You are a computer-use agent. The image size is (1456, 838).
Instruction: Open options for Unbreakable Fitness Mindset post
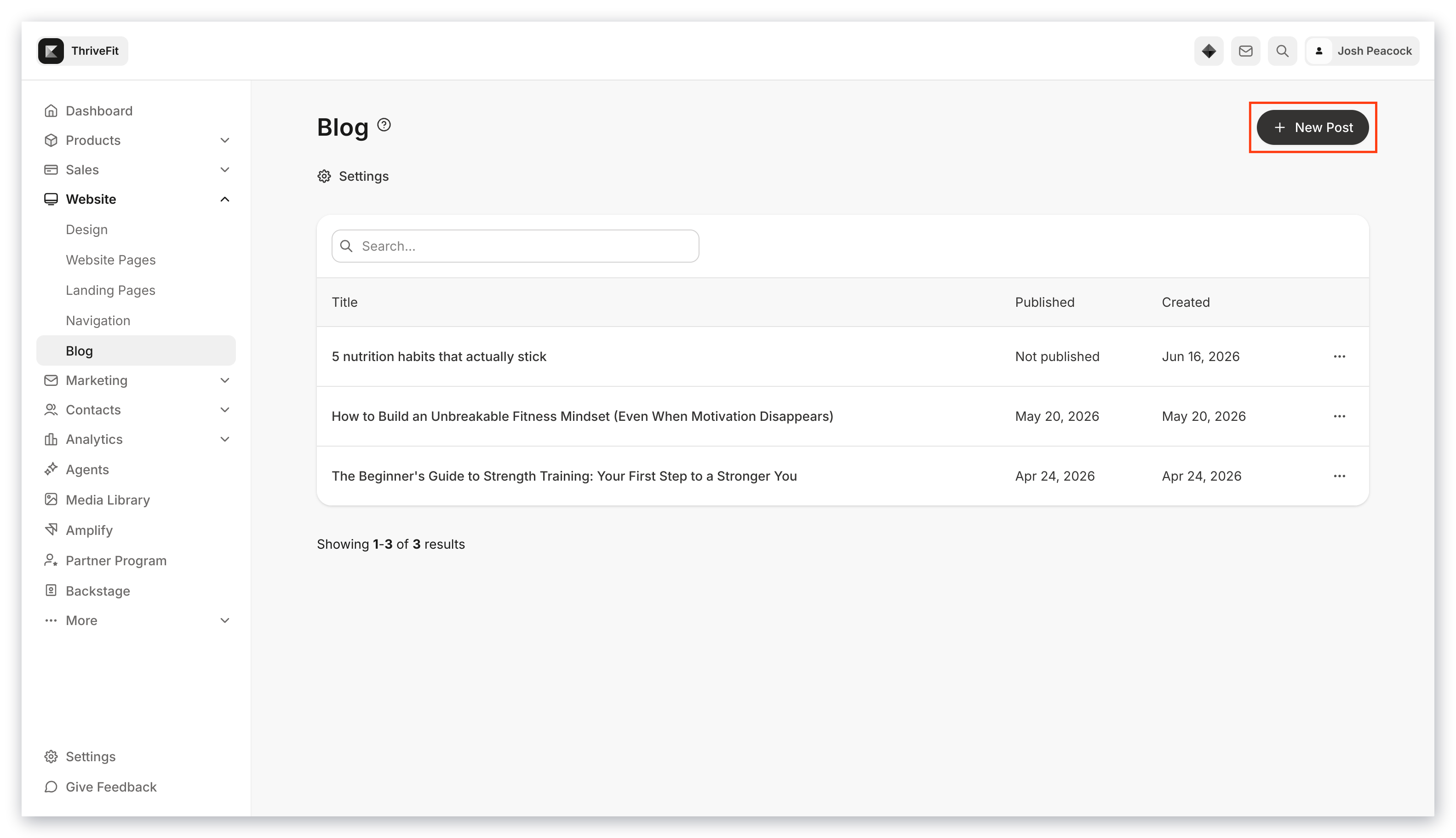[1339, 416]
